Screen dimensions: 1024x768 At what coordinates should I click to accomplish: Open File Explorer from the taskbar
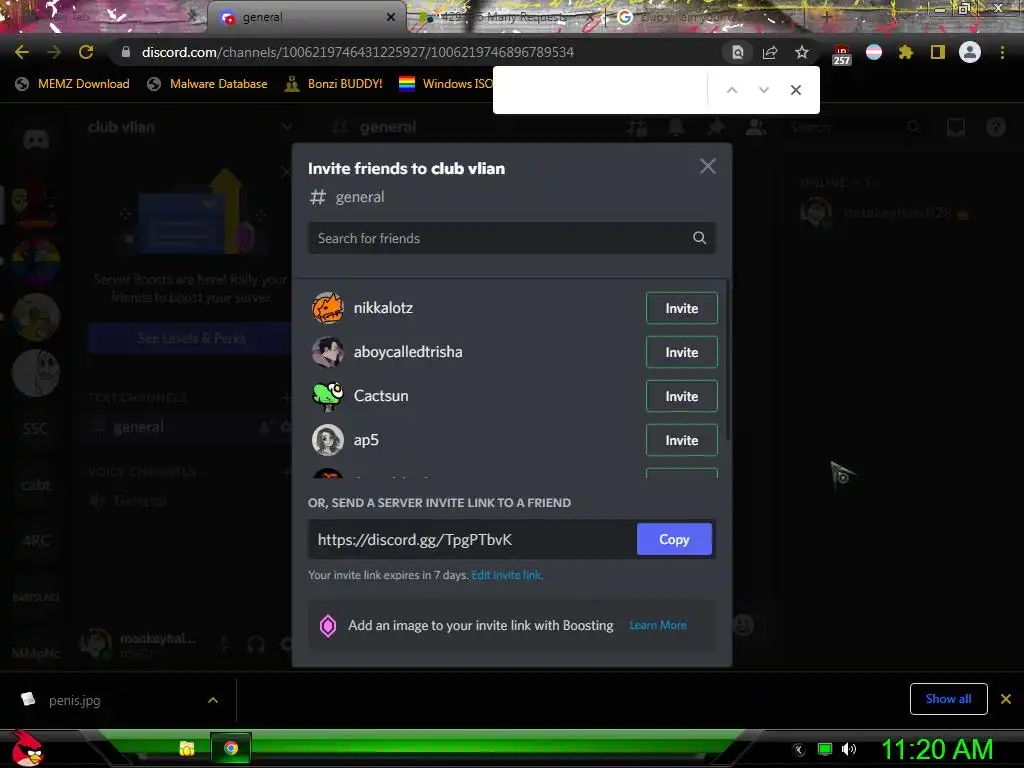(x=187, y=748)
